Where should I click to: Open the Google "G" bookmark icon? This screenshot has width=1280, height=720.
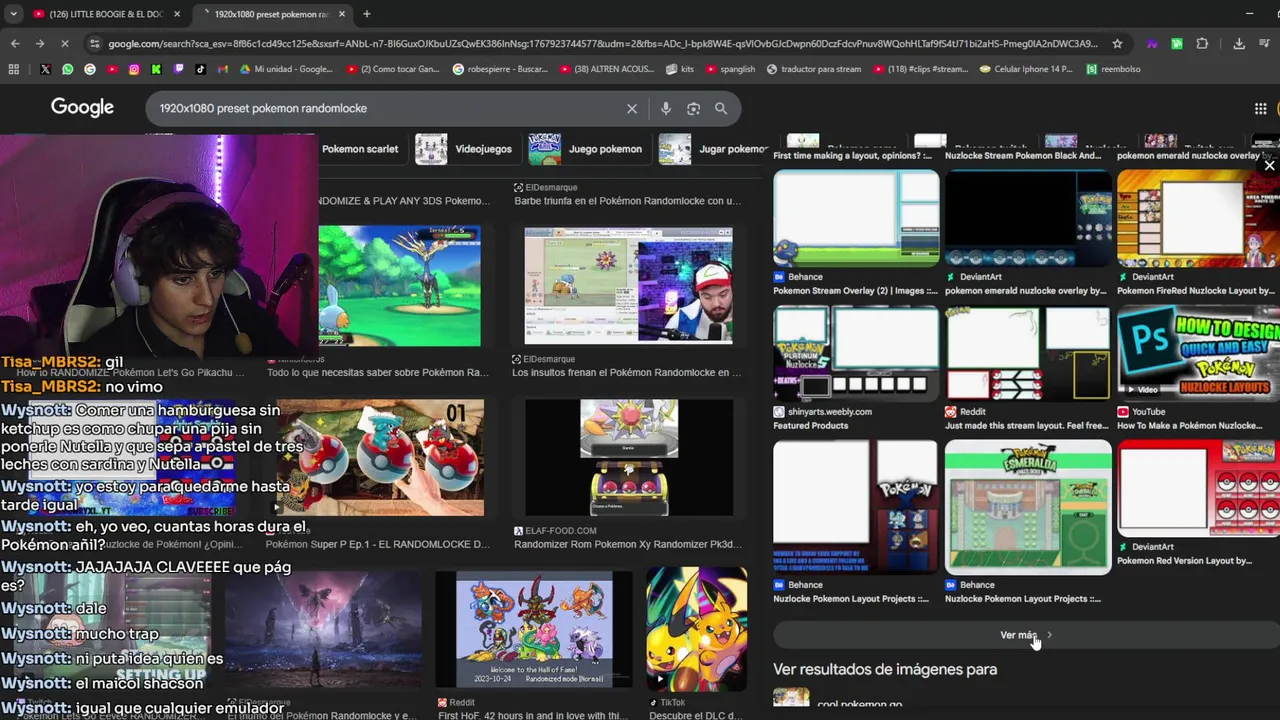90,69
